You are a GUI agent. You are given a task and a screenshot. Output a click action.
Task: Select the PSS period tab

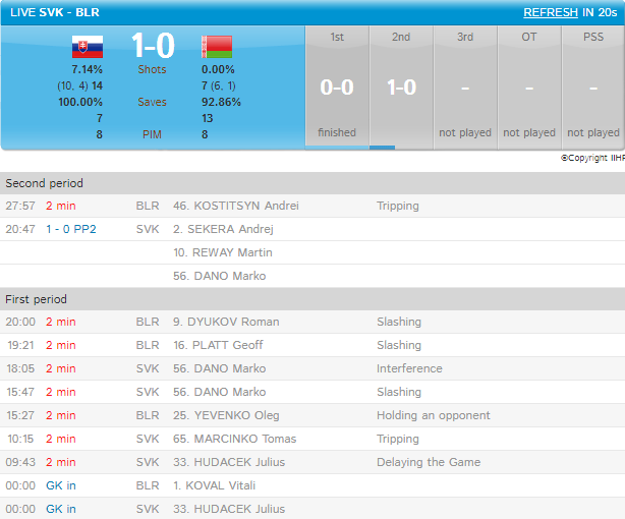click(593, 87)
